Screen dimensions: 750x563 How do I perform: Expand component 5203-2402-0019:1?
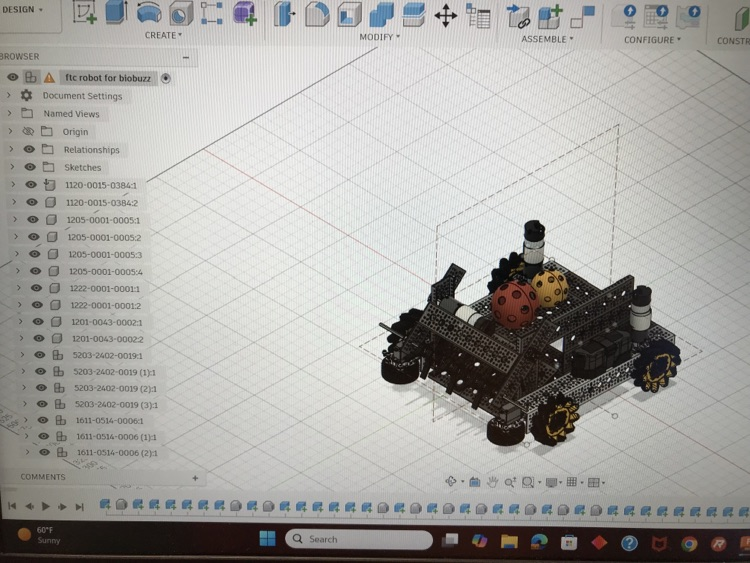coord(22,355)
